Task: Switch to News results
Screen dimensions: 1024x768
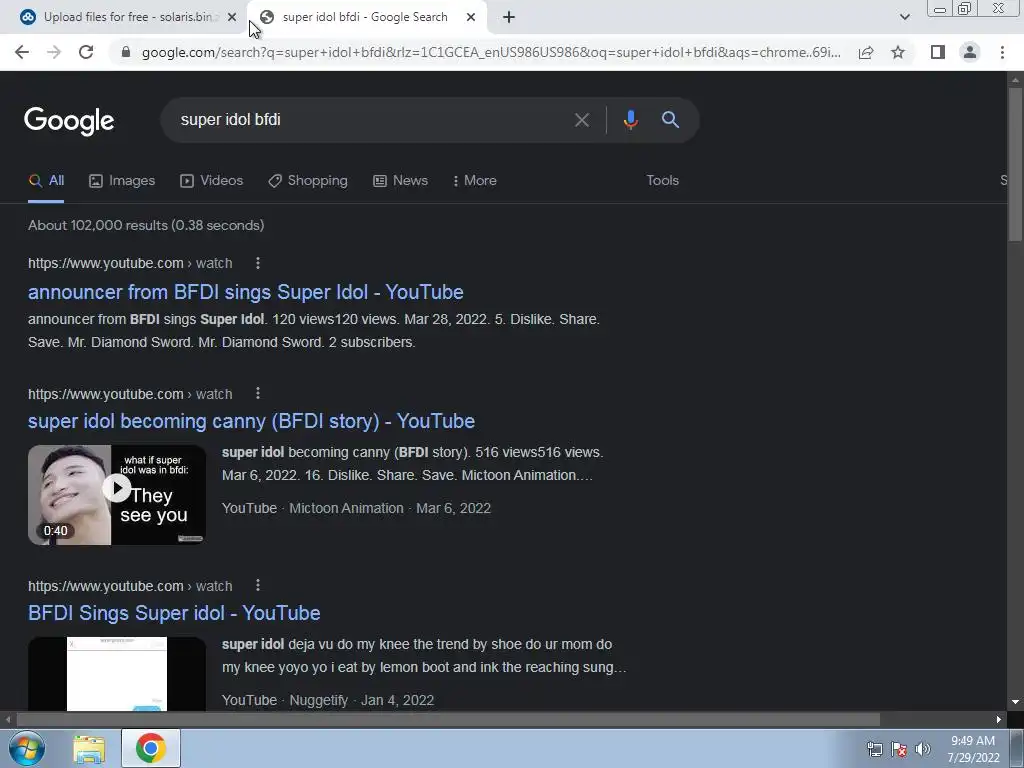Action: (400, 181)
